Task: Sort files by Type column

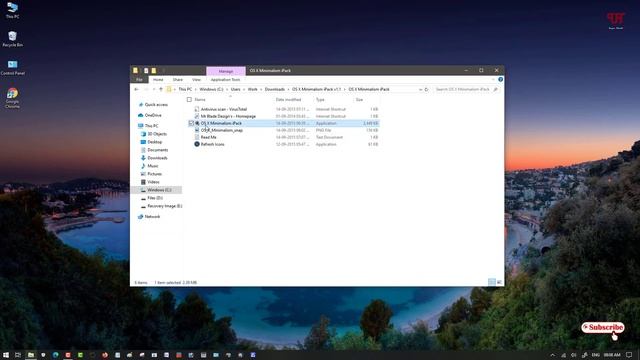Action: coord(320,100)
